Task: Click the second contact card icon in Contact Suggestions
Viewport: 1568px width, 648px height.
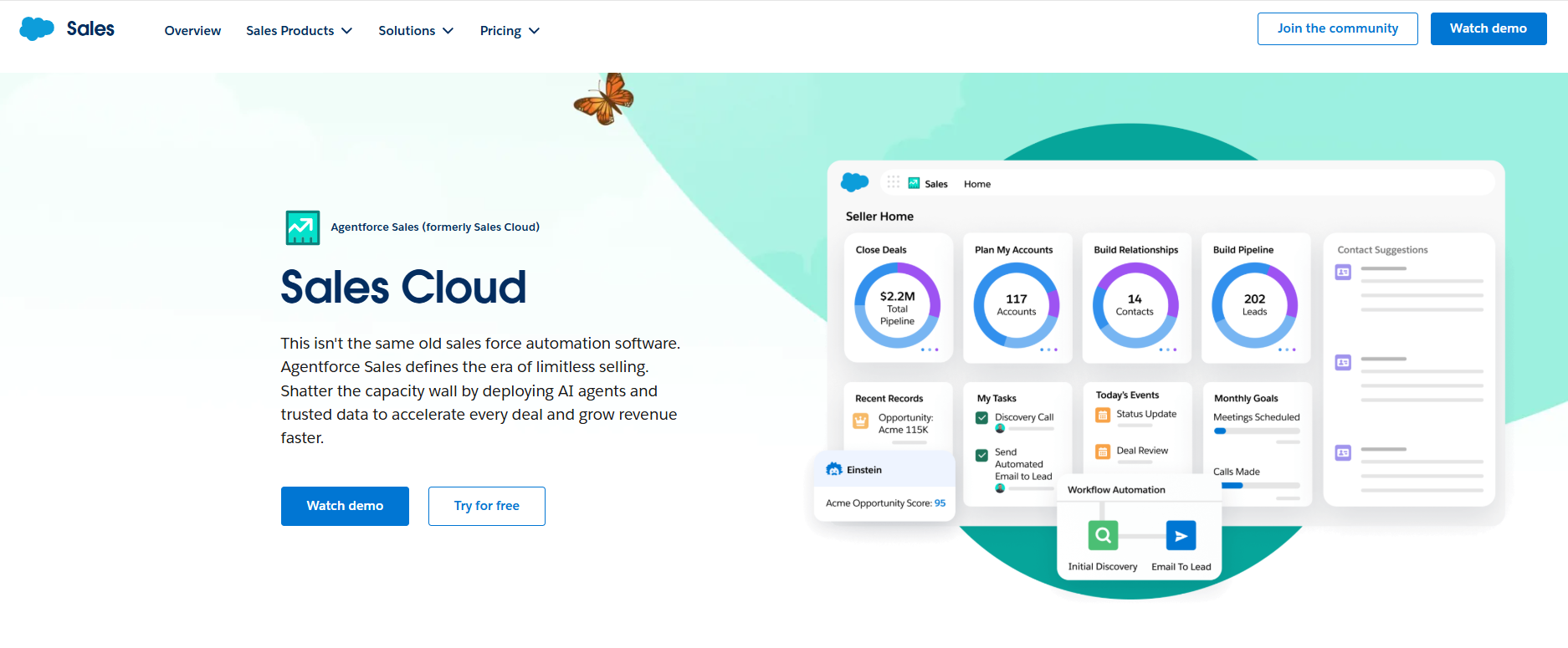Action: [x=1343, y=362]
